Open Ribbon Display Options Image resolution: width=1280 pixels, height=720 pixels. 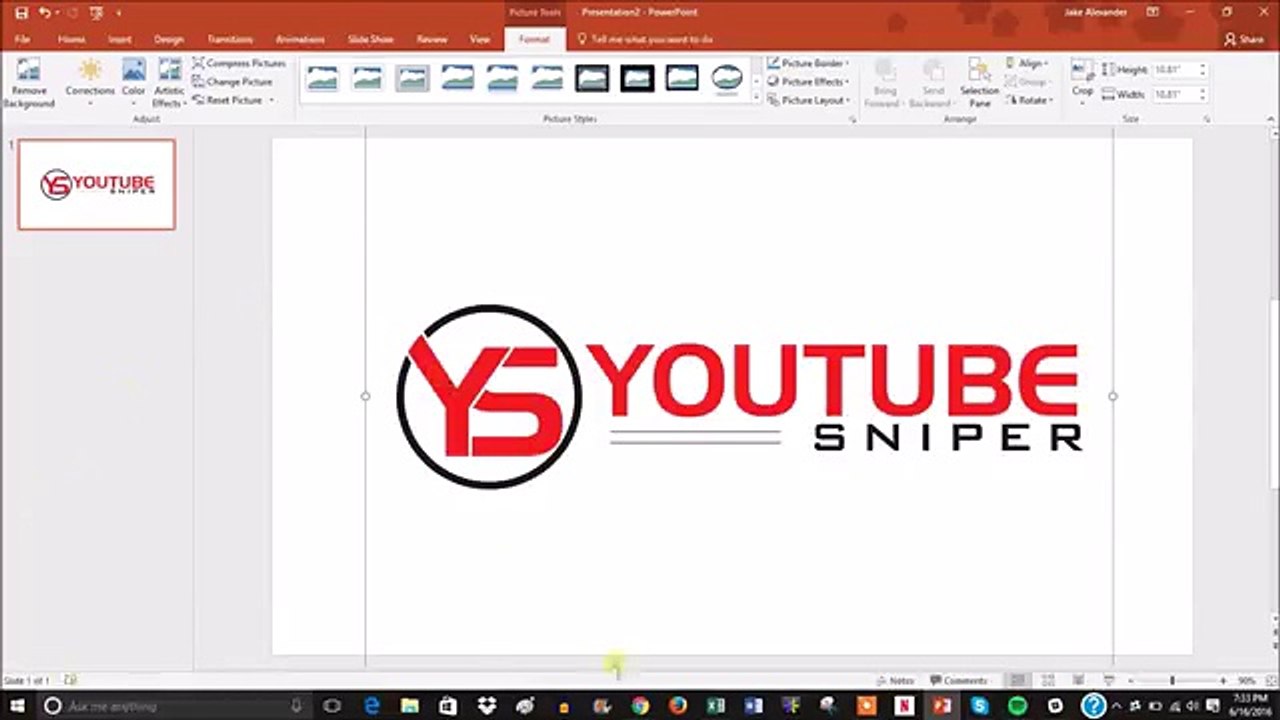click(x=1152, y=12)
